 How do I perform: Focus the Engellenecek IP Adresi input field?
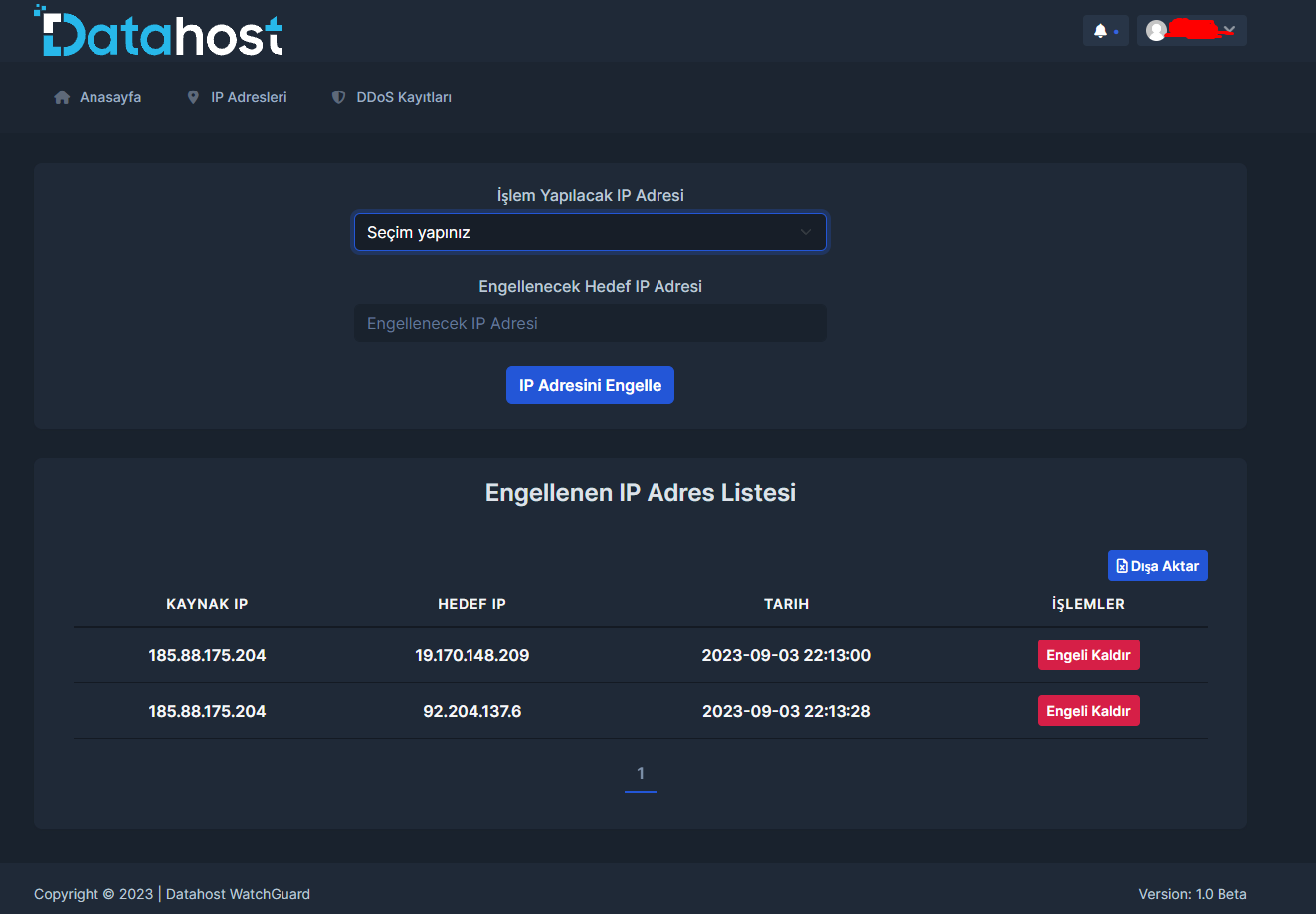point(590,323)
